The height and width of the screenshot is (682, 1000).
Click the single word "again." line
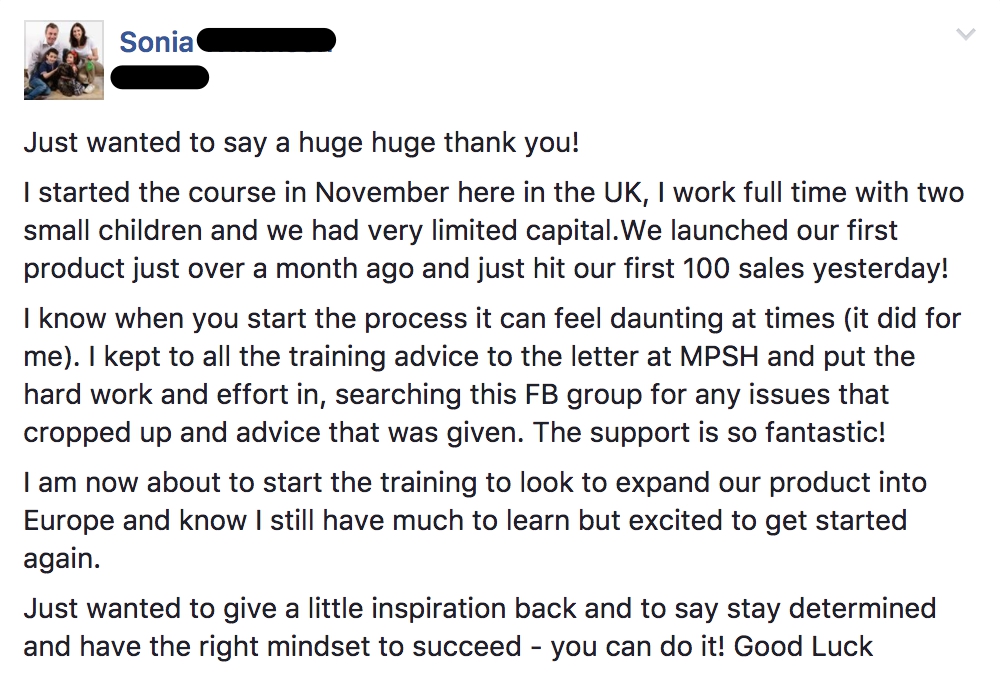coord(62,558)
